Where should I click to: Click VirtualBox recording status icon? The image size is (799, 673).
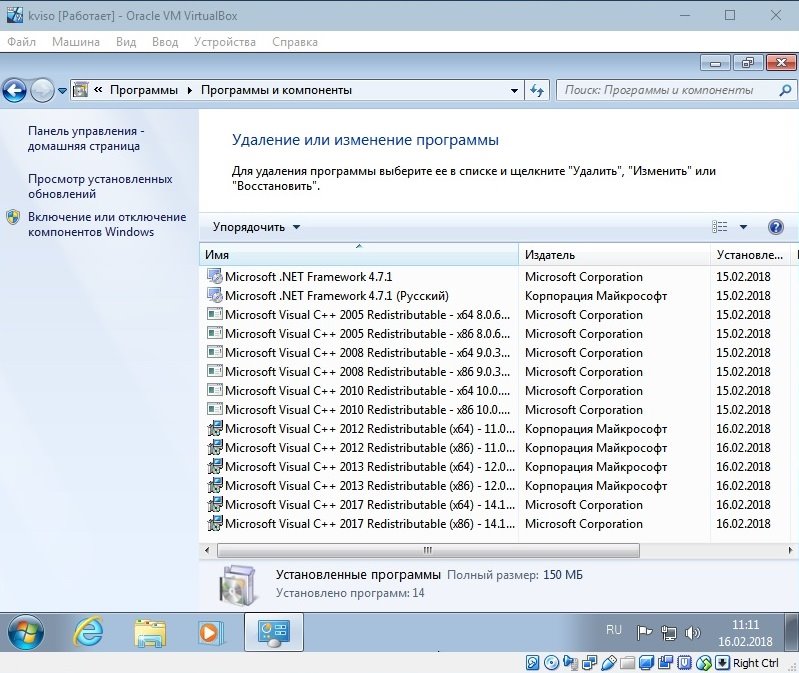click(665, 662)
